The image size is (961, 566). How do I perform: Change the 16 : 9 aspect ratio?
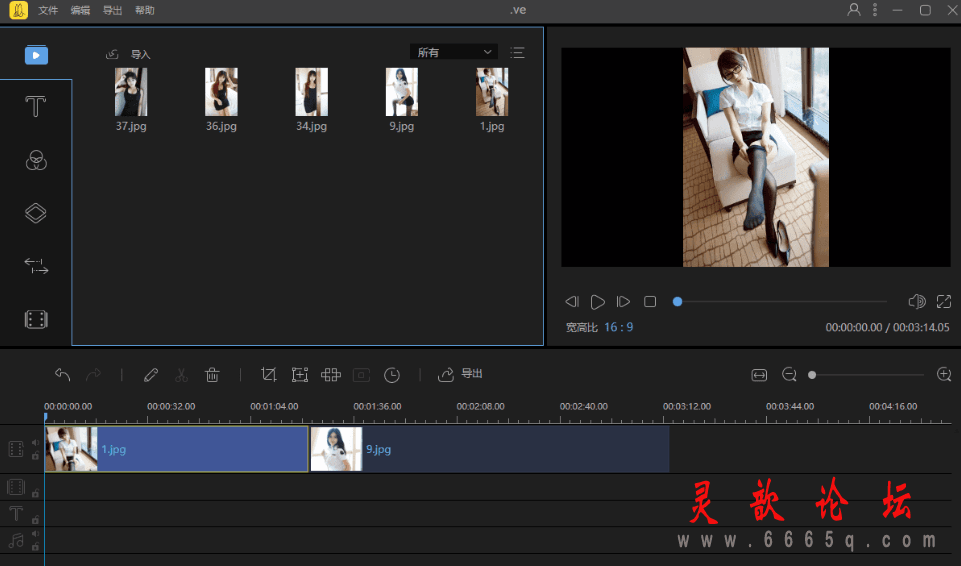click(x=618, y=327)
